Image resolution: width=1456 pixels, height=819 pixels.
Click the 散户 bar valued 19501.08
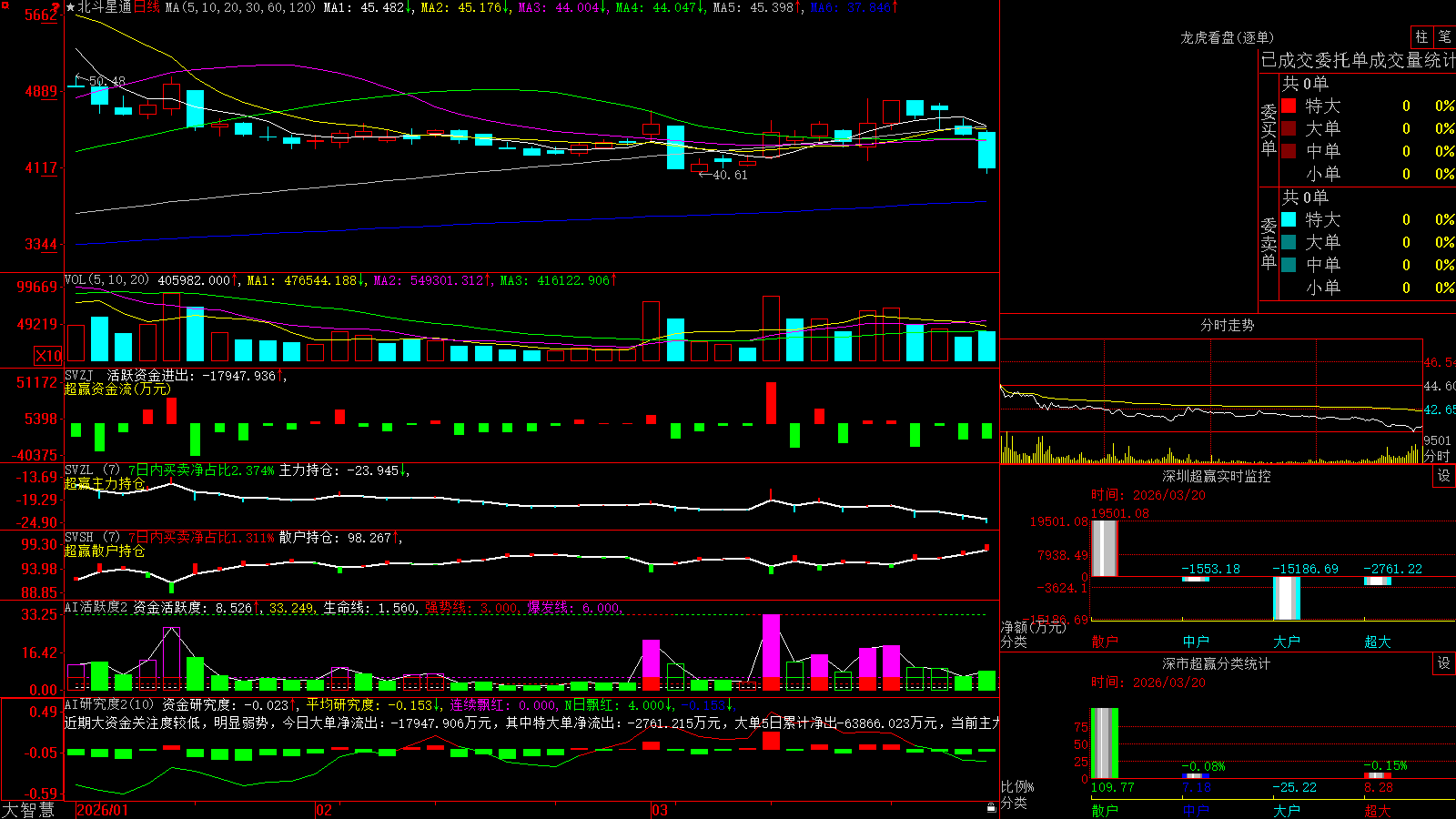click(x=1105, y=548)
